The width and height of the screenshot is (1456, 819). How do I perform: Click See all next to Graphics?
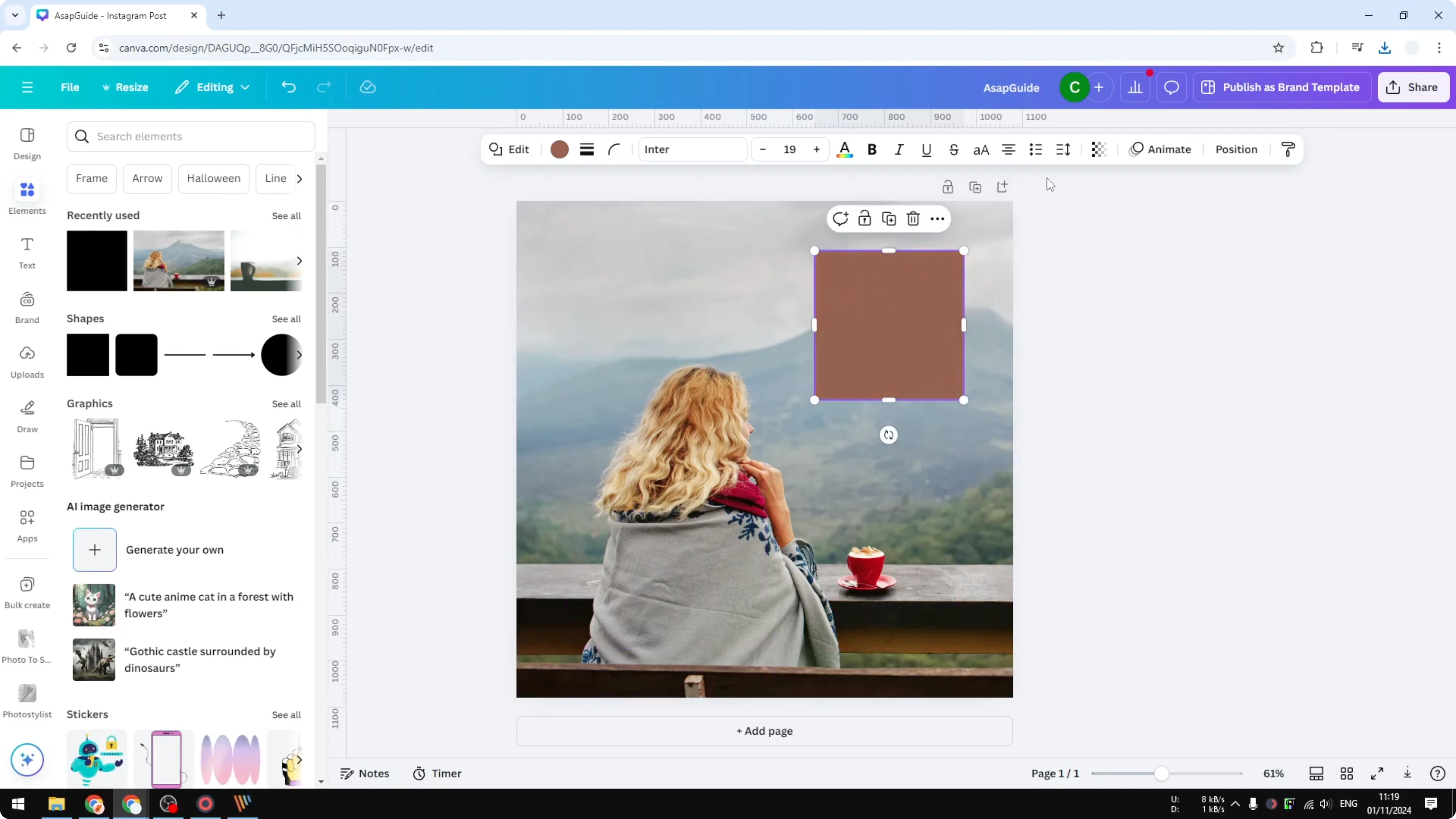click(286, 404)
